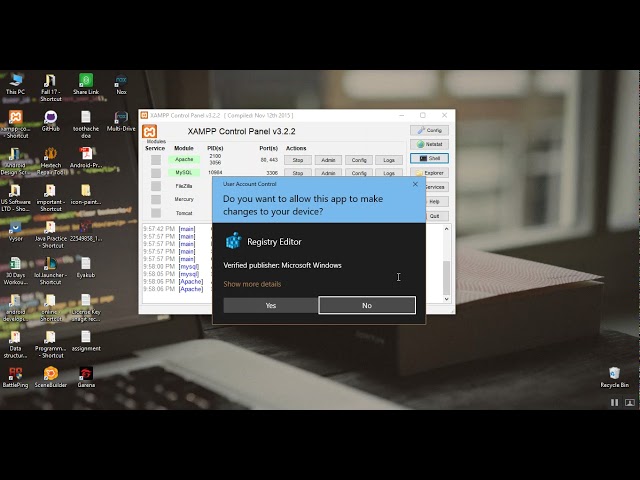Open xampp-control Shortcut desktop icon

point(16,124)
